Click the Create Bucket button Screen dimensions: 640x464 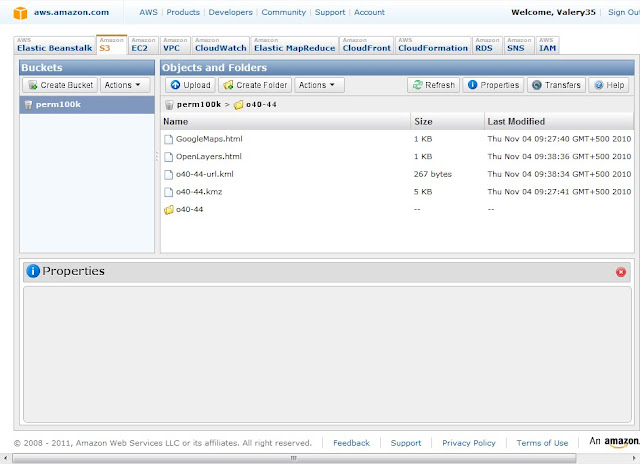60,85
